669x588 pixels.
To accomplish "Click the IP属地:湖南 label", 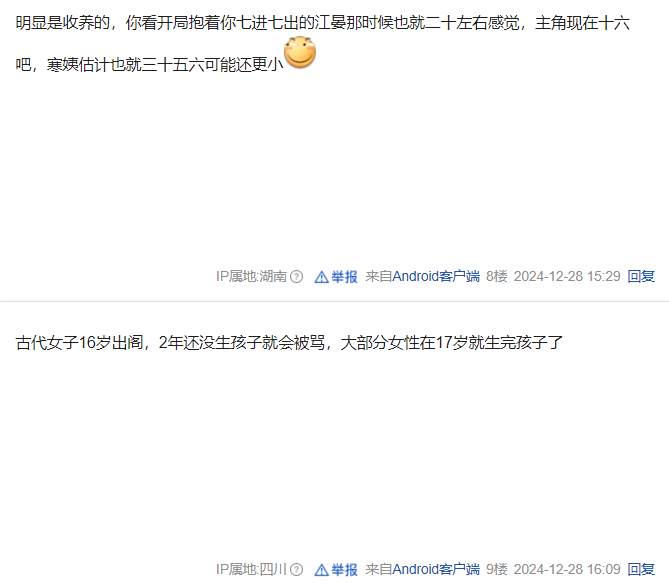I will click(251, 277).
